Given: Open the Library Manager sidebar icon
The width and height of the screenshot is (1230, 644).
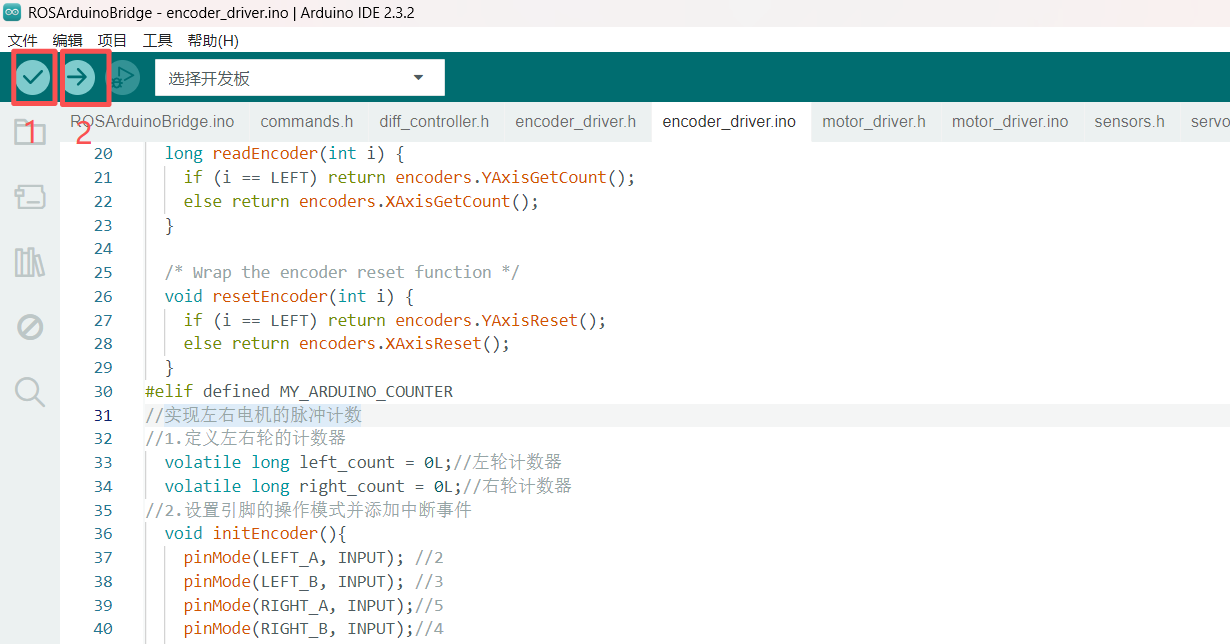Looking at the screenshot, I should tap(30, 262).
